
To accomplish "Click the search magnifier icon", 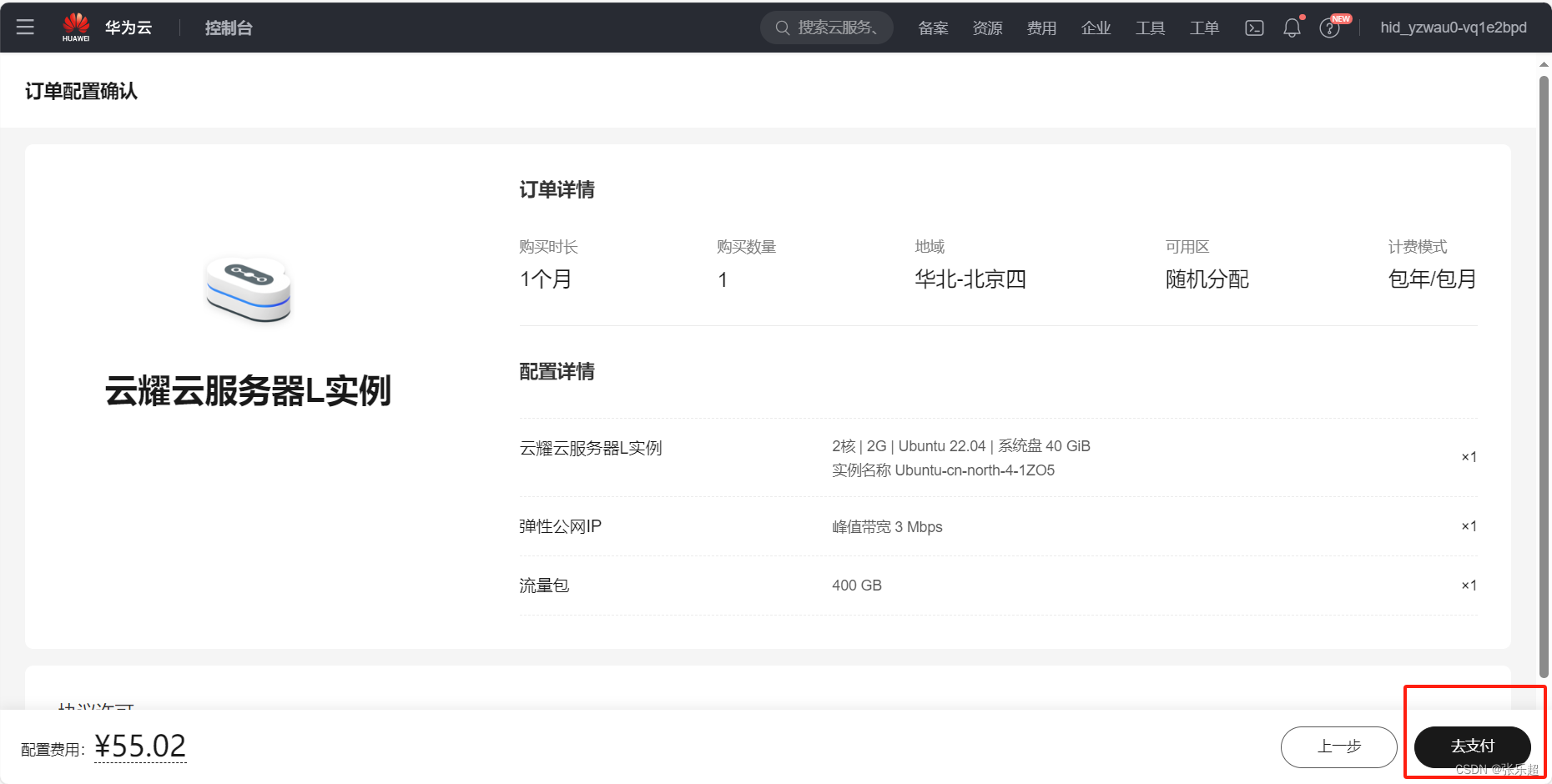I will pyautogui.click(x=782, y=28).
